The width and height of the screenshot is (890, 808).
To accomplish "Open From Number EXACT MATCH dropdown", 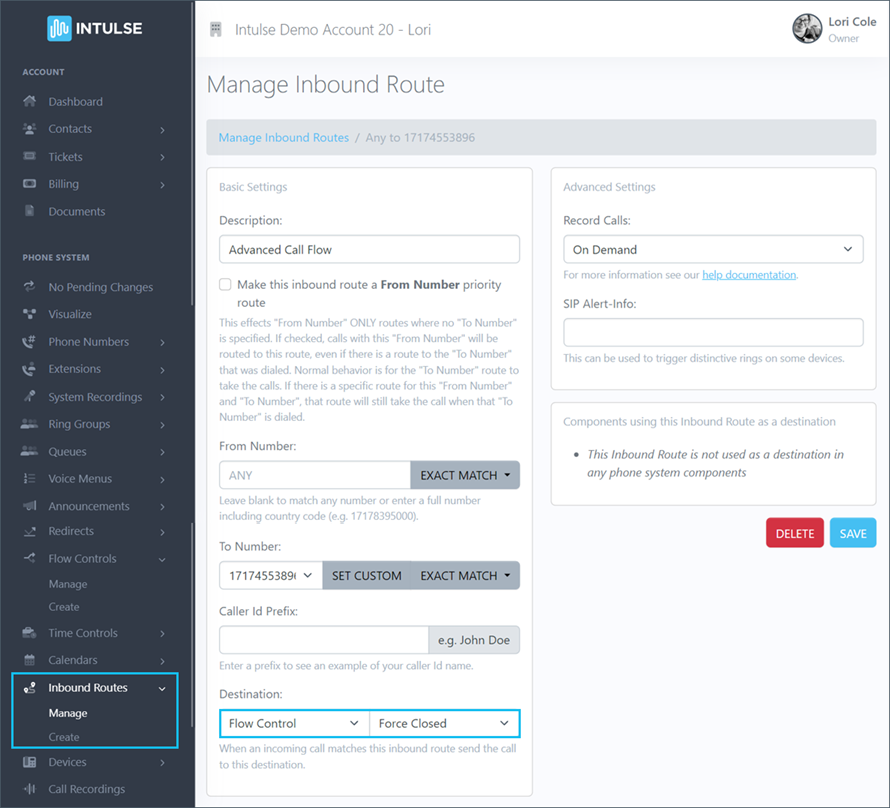I will [465, 475].
